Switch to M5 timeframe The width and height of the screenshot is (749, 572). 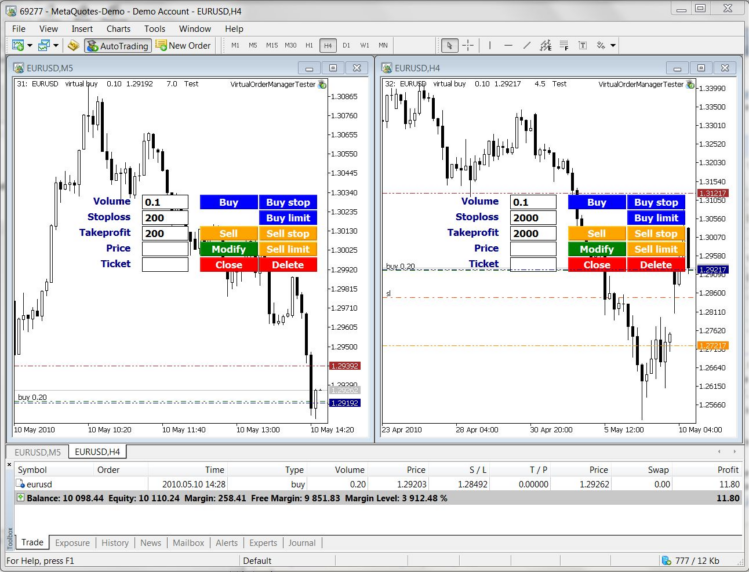tap(253, 45)
